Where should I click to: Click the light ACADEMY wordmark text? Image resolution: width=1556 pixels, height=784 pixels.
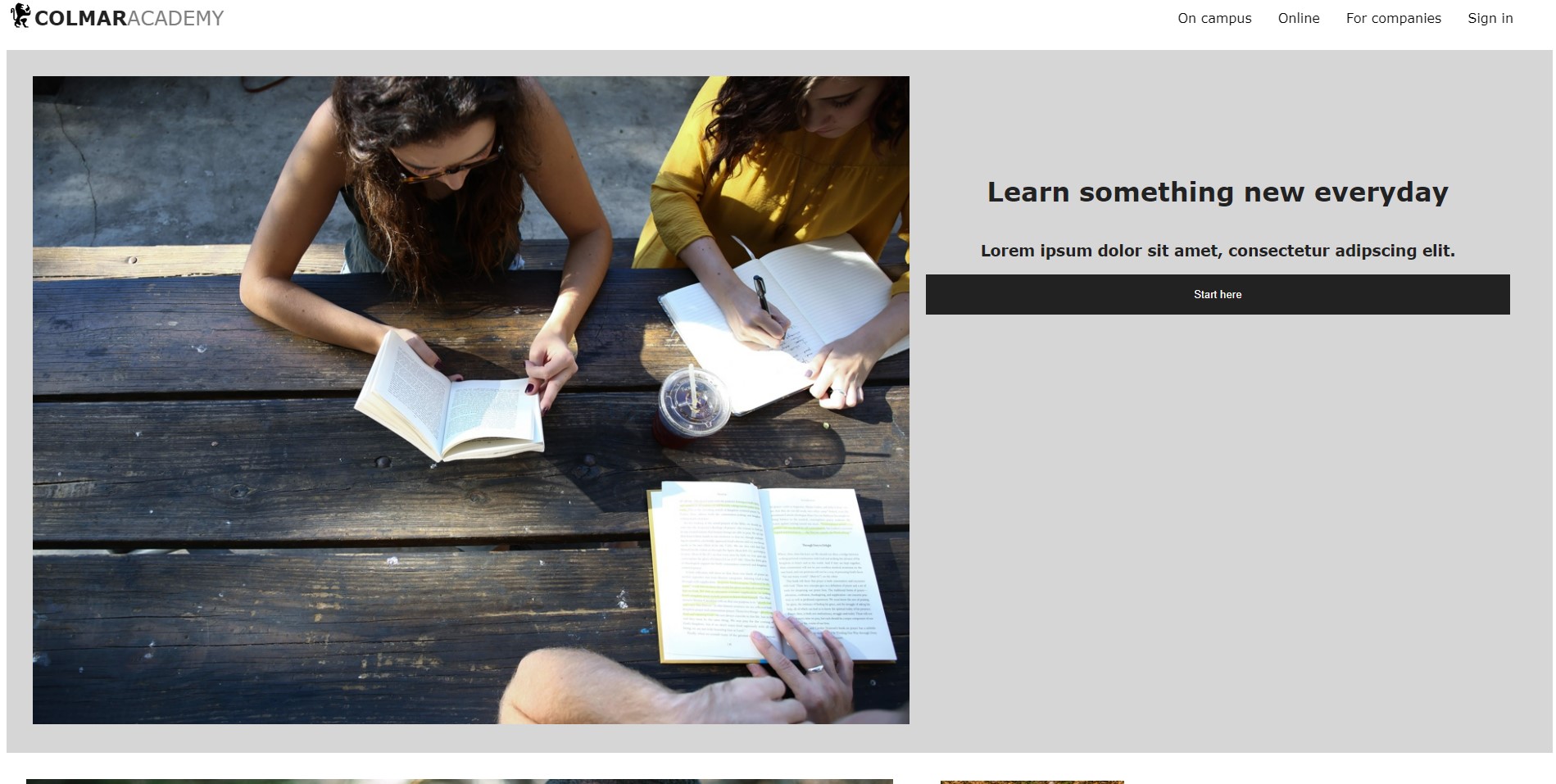click(x=175, y=18)
